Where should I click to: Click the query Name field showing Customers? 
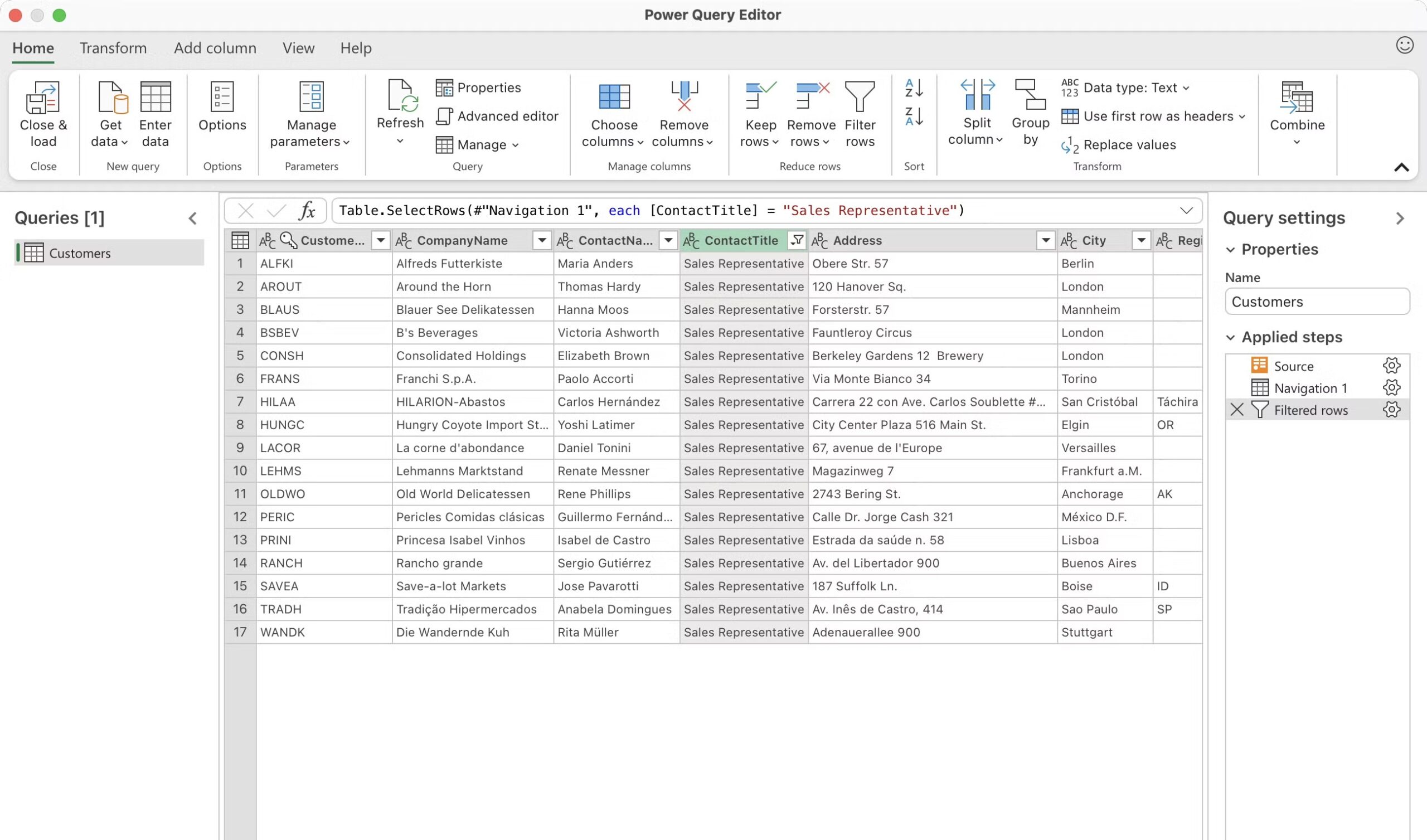pos(1317,302)
